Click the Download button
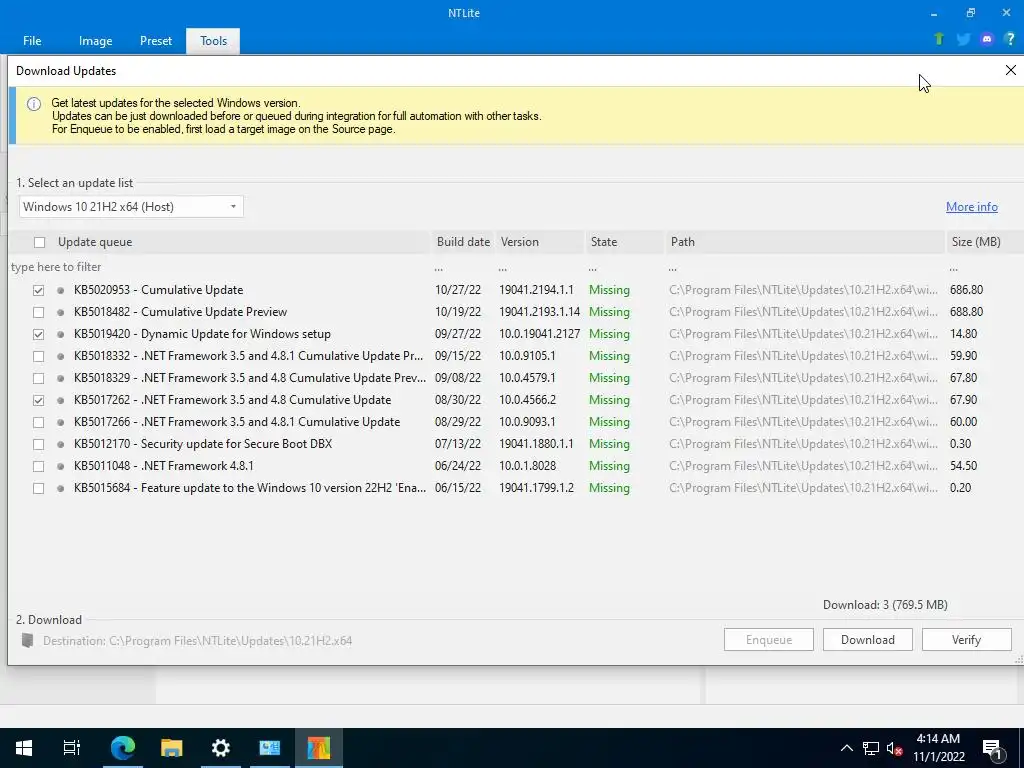1024x768 pixels. (x=867, y=639)
